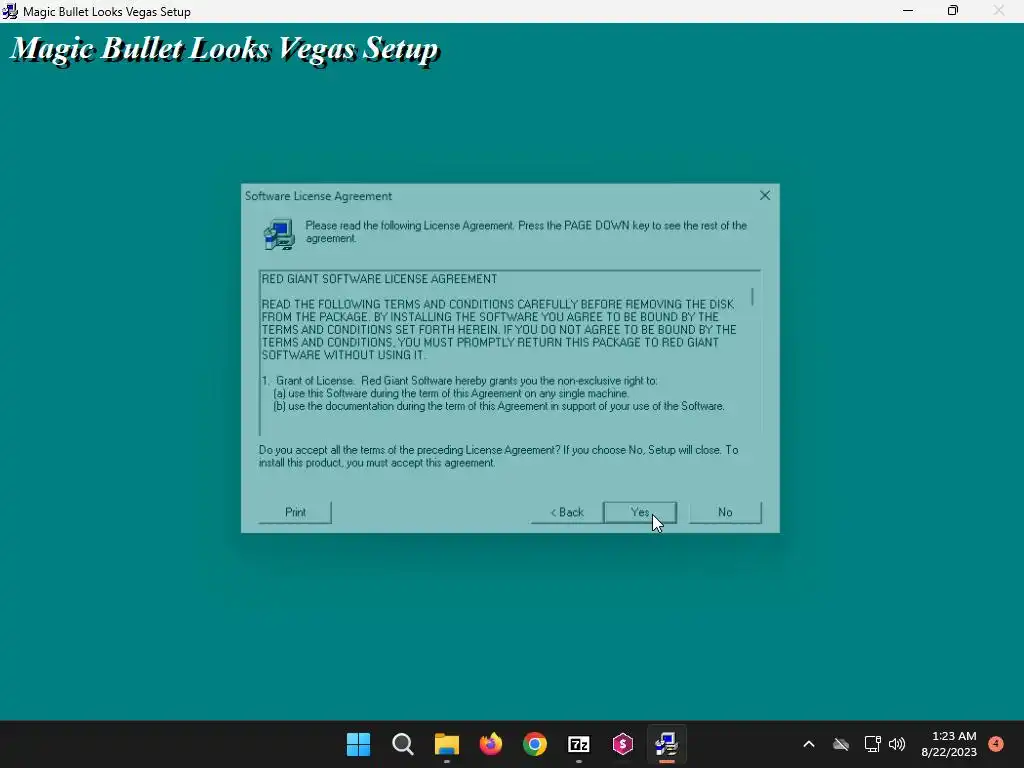Launch Firefox from the taskbar

490,744
